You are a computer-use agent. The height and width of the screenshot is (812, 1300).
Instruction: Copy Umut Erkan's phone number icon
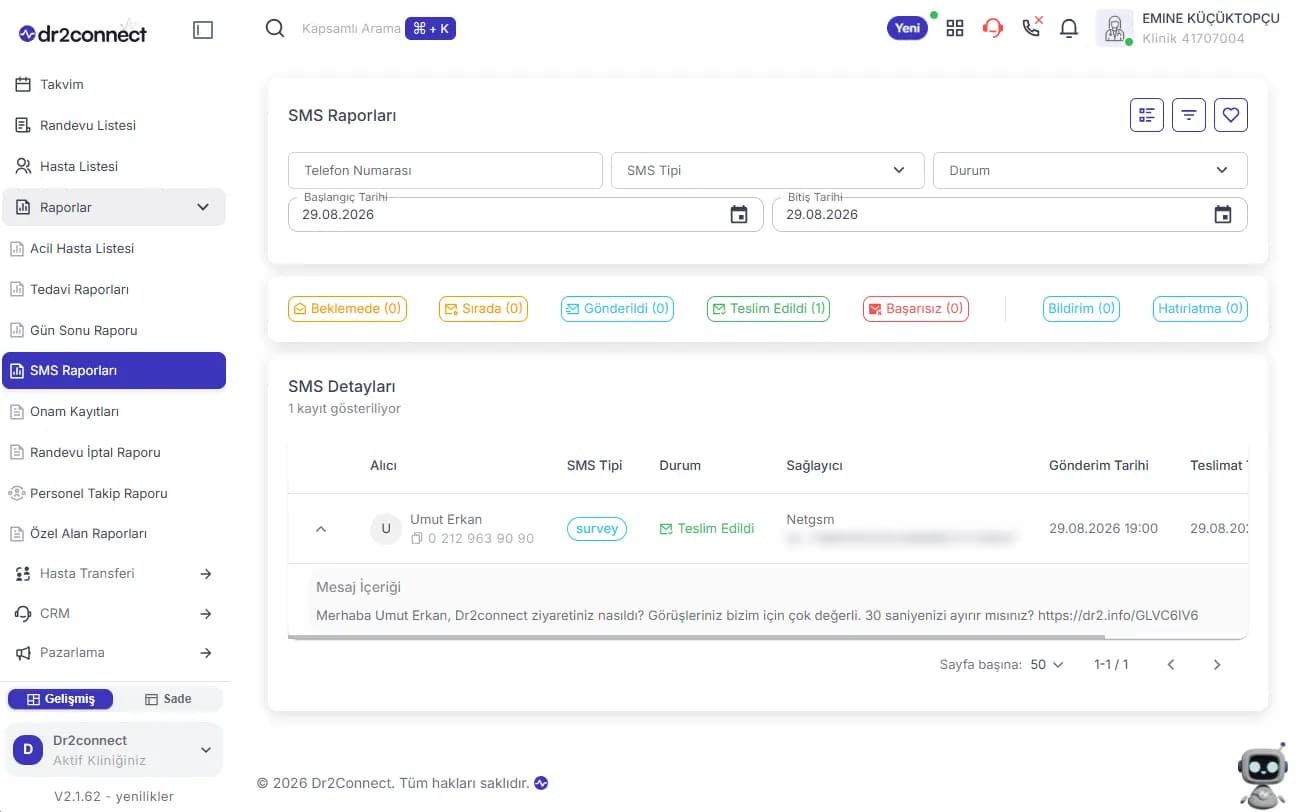click(417, 538)
